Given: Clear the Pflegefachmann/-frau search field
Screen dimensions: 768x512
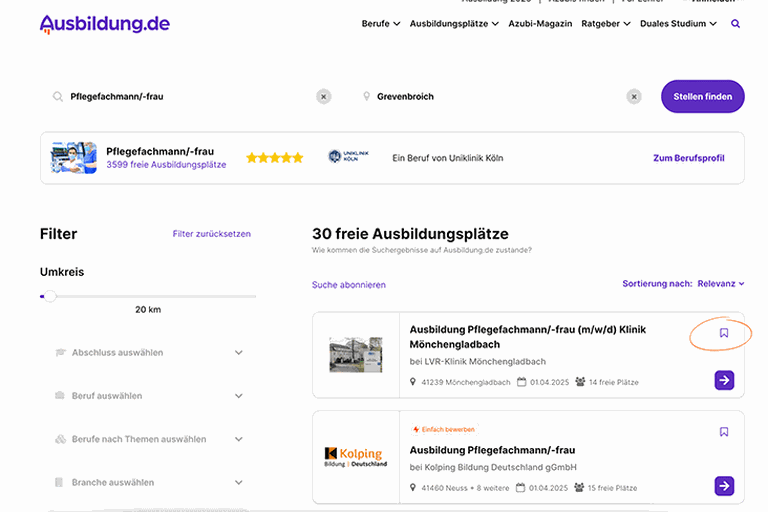Looking at the screenshot, I should tap(323, 97).
